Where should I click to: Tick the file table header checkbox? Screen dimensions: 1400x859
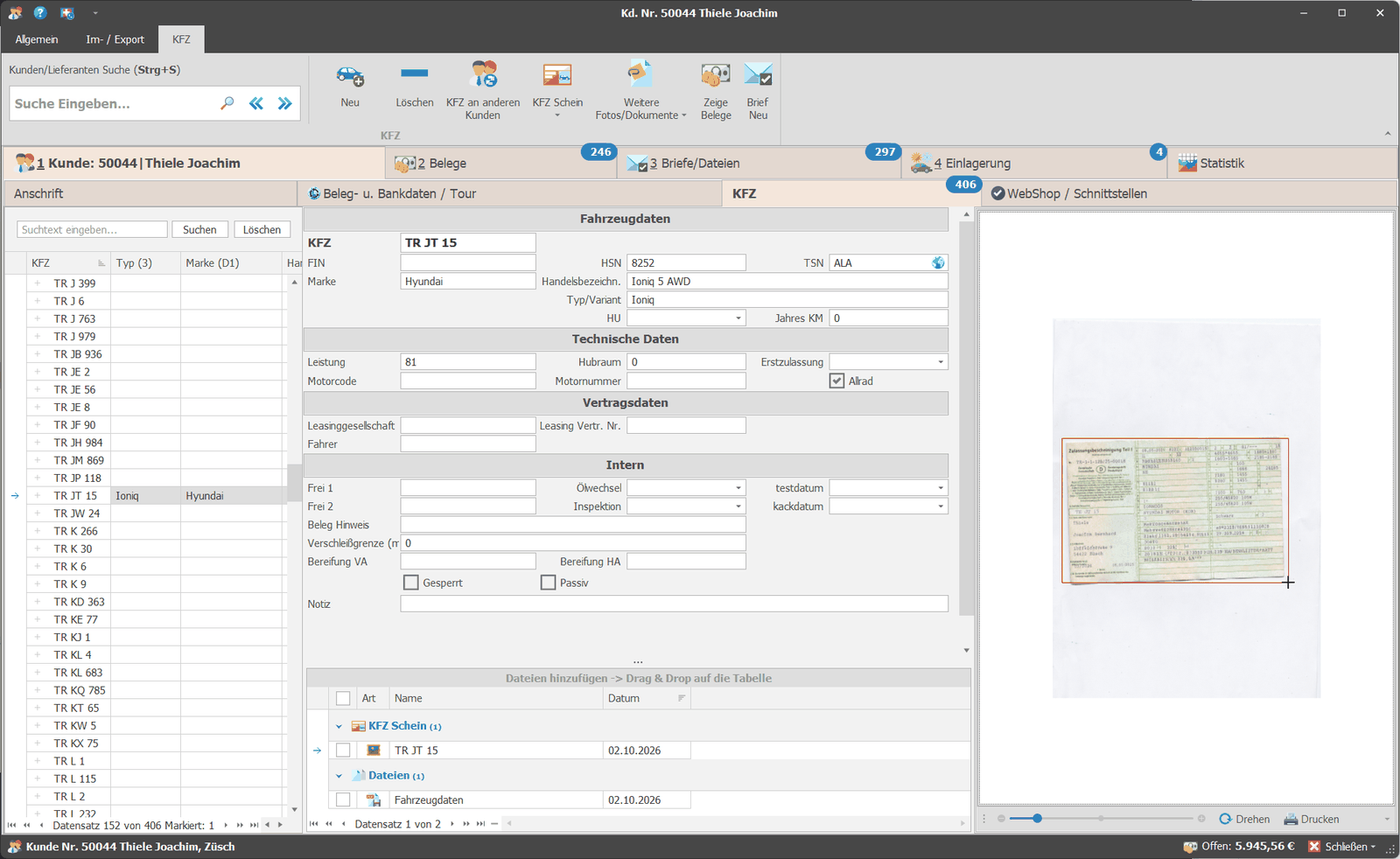343,698
